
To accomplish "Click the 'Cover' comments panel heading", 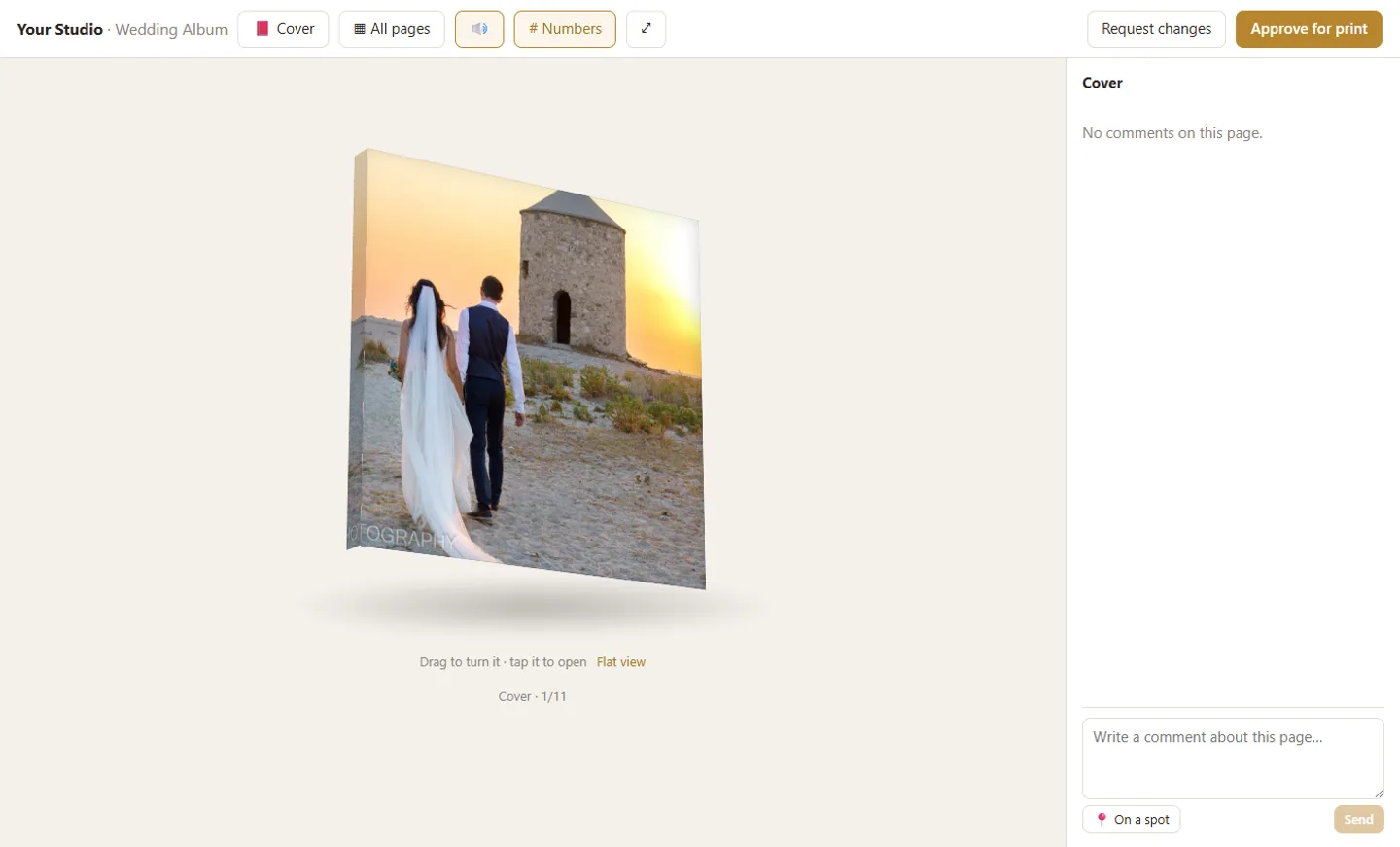I will (x=1102, y=83).
